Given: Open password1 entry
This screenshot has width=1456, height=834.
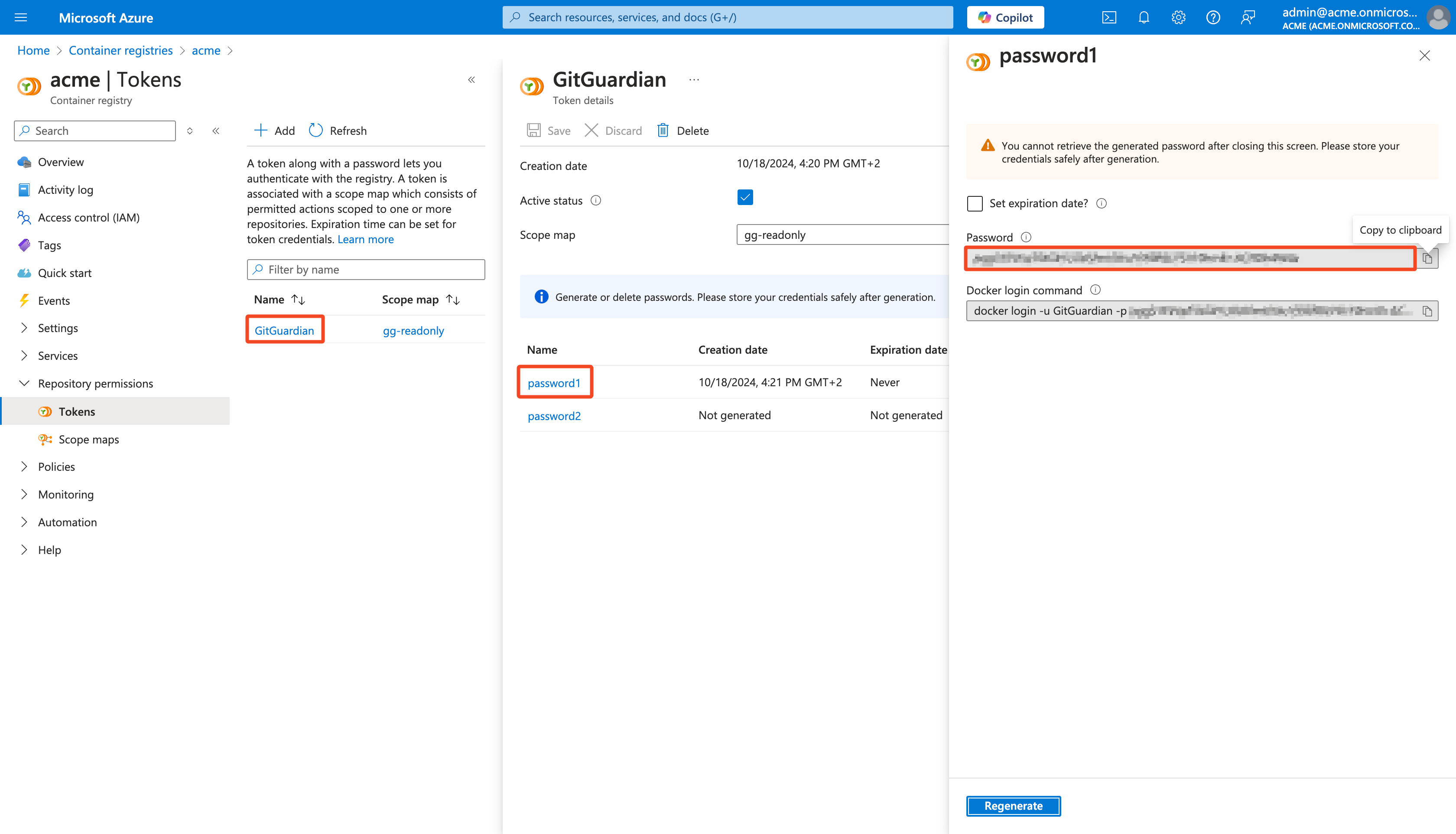Looking at the screenshot, I should pos(554,383).
